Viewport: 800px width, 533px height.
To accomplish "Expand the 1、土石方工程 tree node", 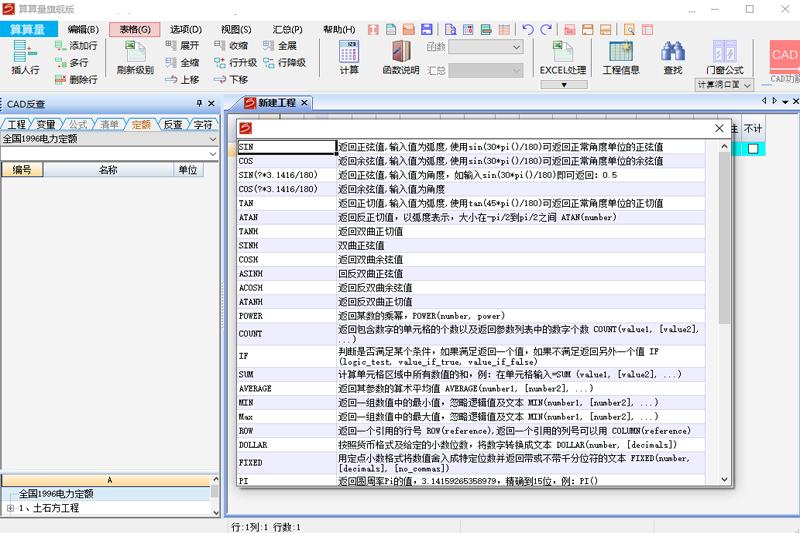I will point(10,508).
